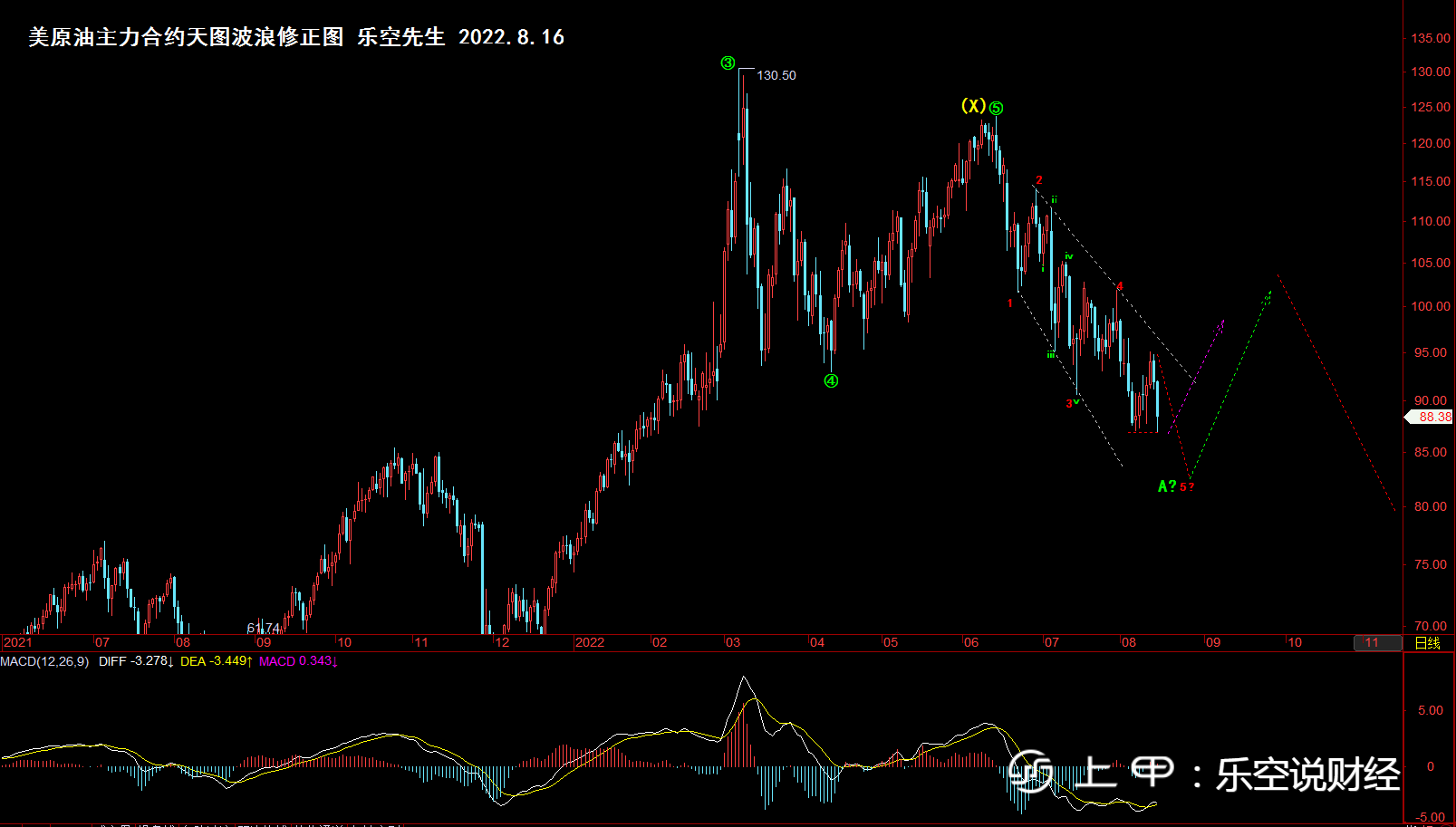Click the 03 month marker on time axis

point(733,642)
